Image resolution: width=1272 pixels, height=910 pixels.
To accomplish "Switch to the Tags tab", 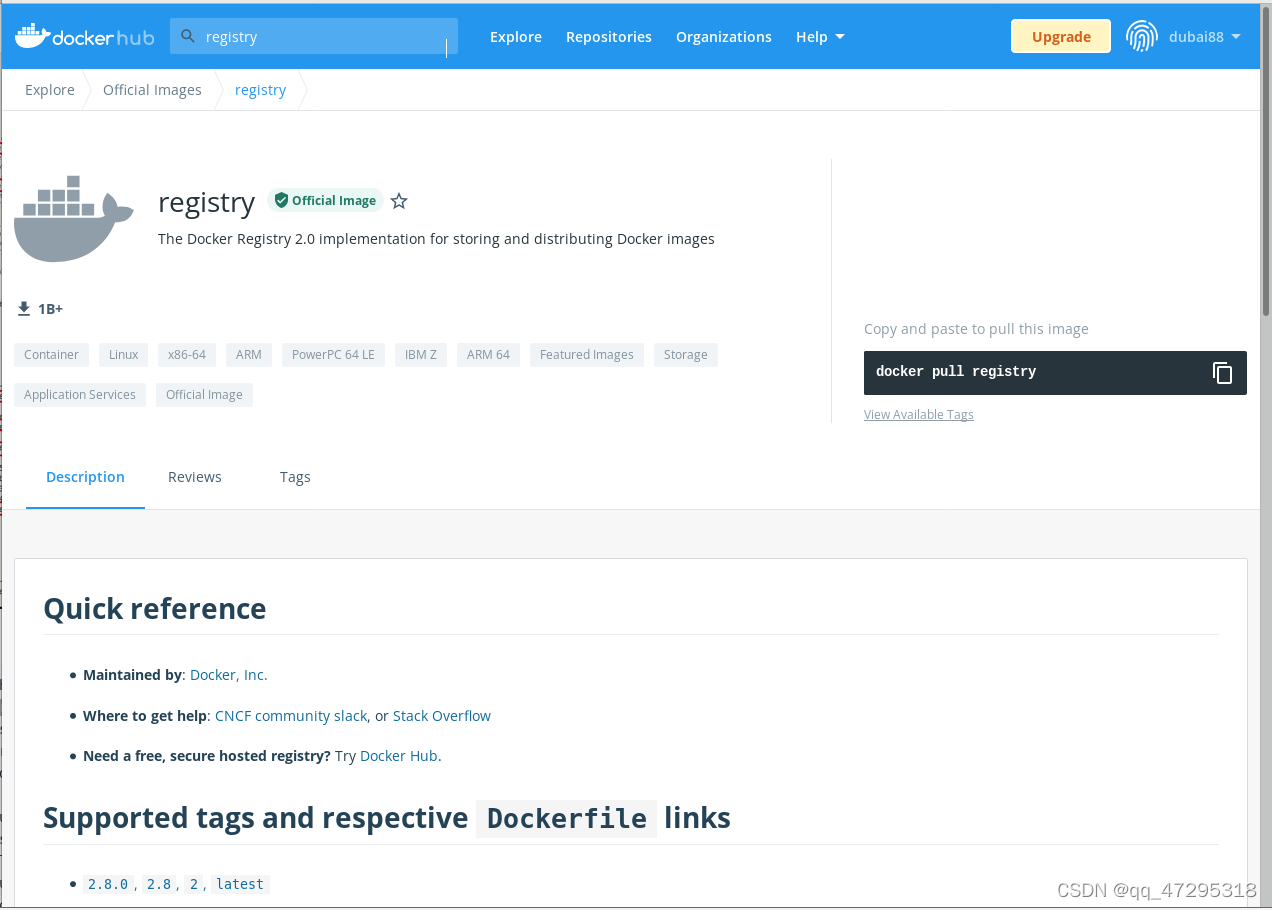I will tap(295, 477).
